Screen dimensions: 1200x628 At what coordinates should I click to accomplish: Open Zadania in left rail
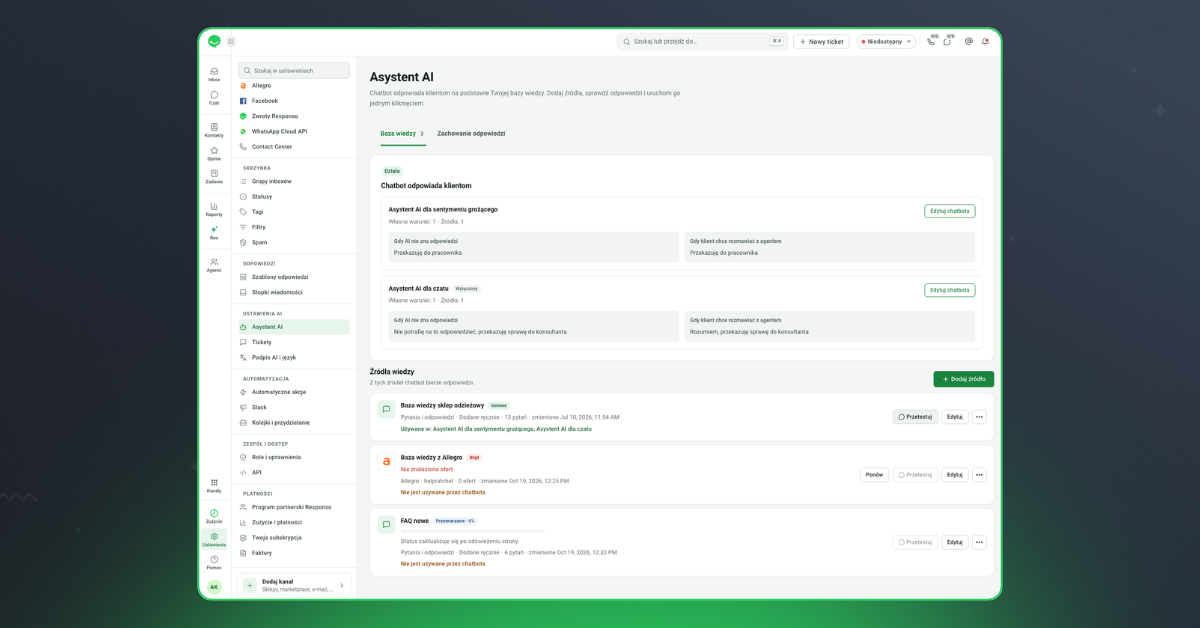tap(214, 176)
